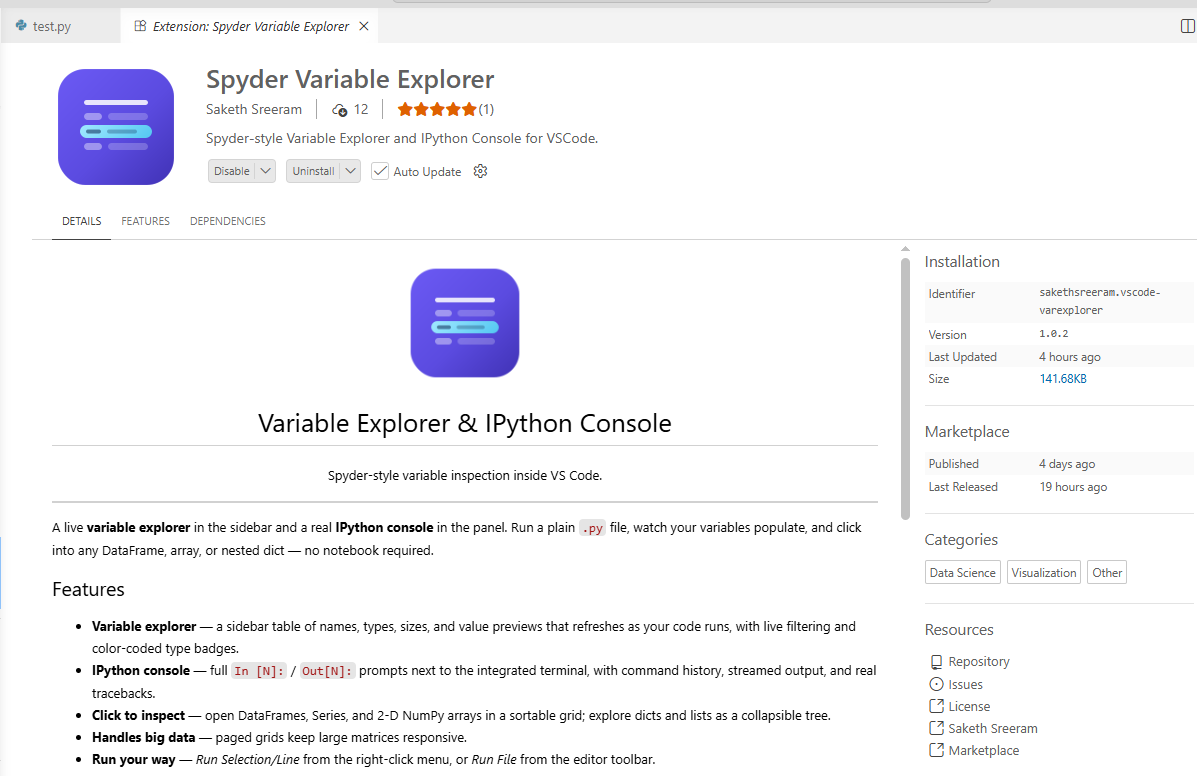Click the Variable Explorer & IPython Console heading
This screenshot has width=1197, height=776.
click(465, 423)
